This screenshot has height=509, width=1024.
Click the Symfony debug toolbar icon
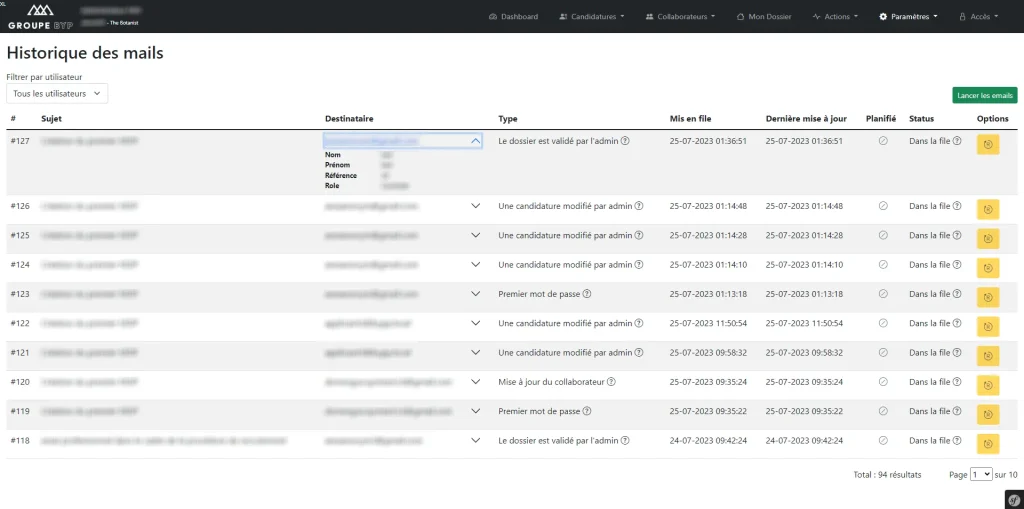pyautogui.click(x=1014, y=500)
